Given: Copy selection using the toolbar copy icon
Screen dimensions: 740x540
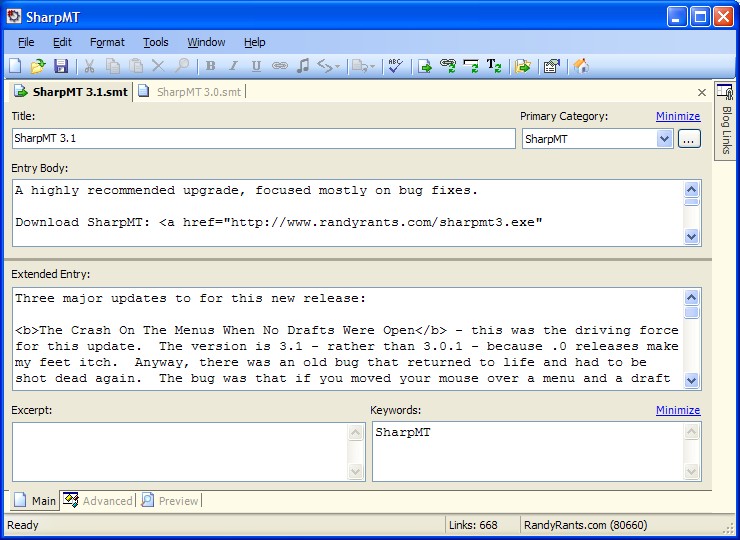Looking at the screenshot, I should 113,66.
